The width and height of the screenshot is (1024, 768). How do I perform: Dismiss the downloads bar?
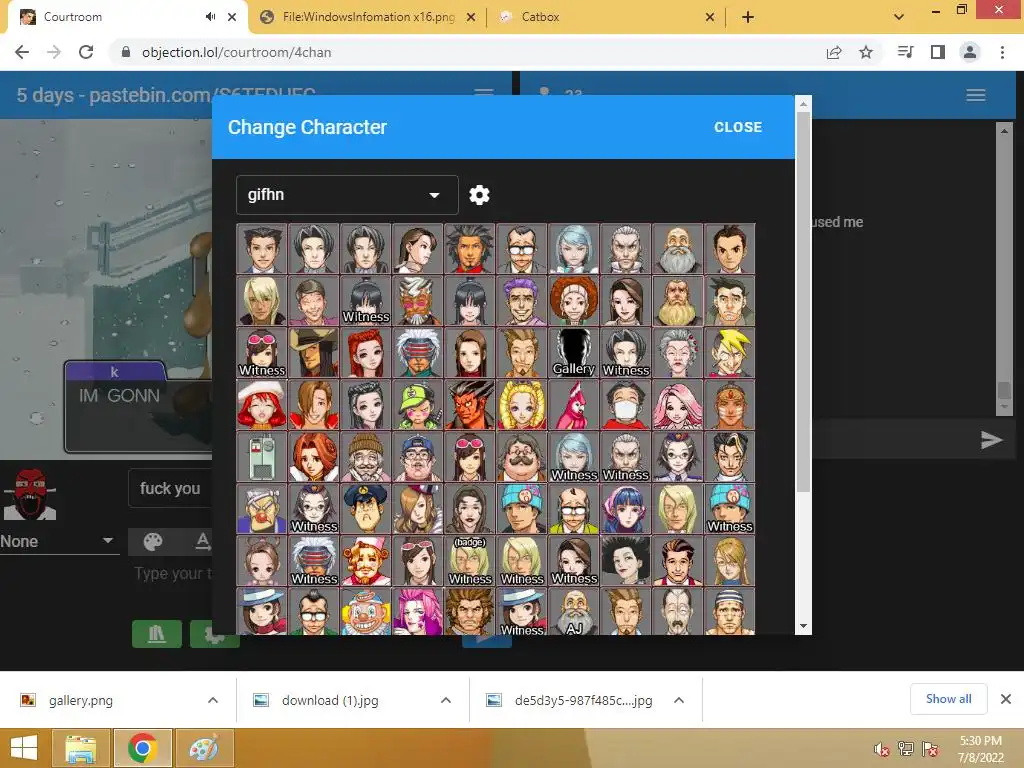[x=1006, y=699]
